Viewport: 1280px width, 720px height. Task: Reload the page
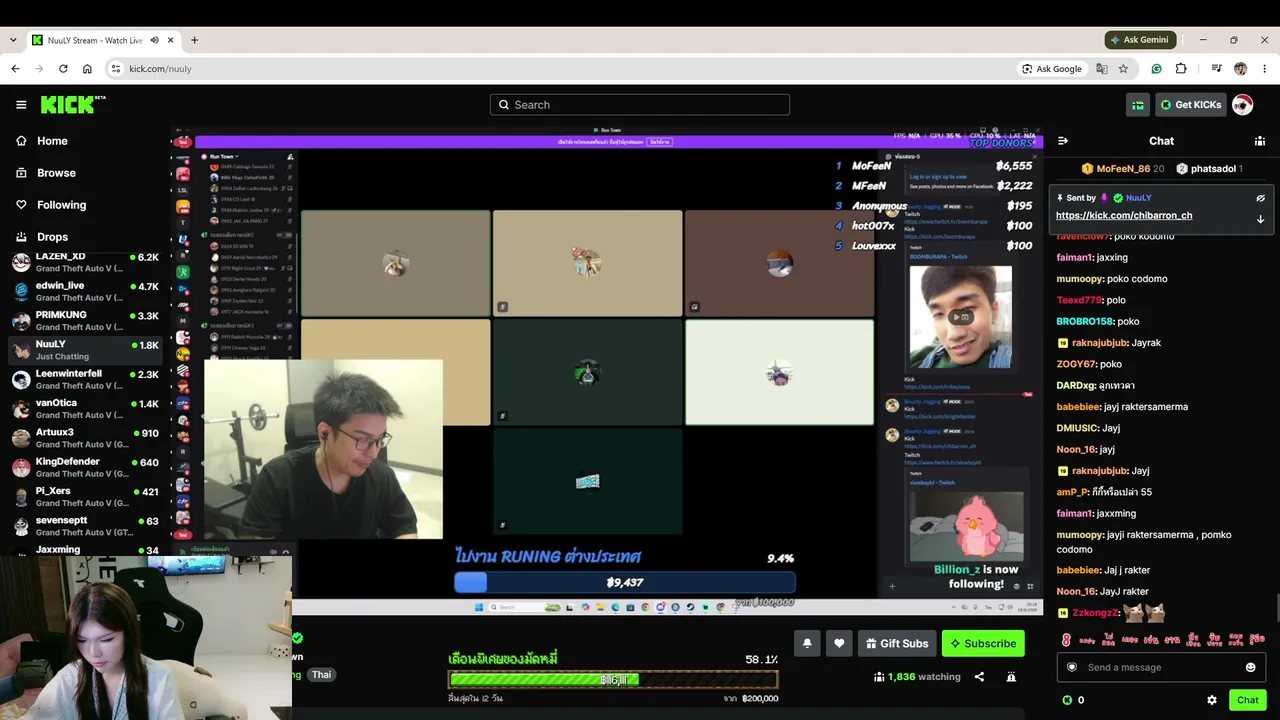click(x=63, y=69)
